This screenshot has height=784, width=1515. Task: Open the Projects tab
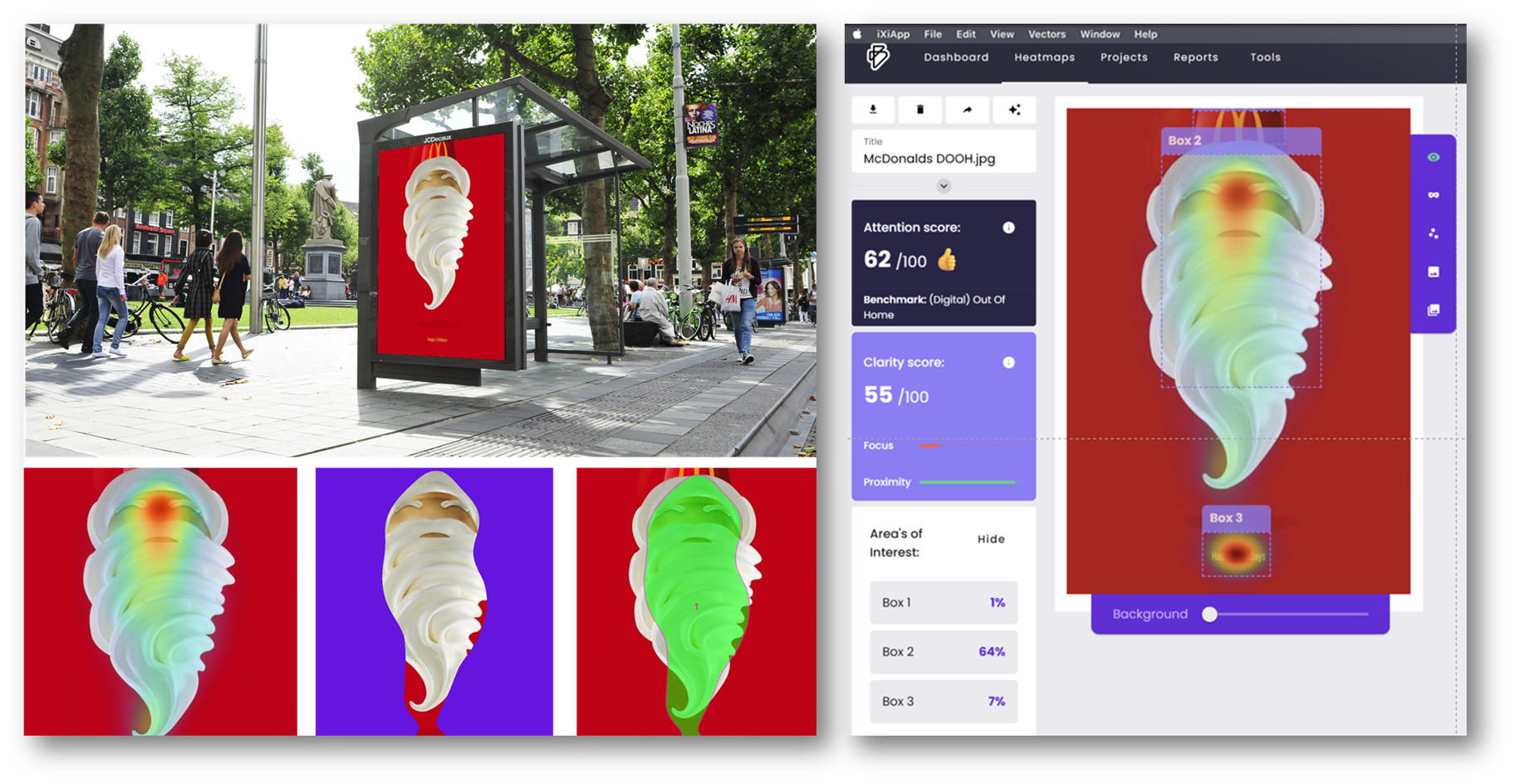click(x=1124, y=57)
